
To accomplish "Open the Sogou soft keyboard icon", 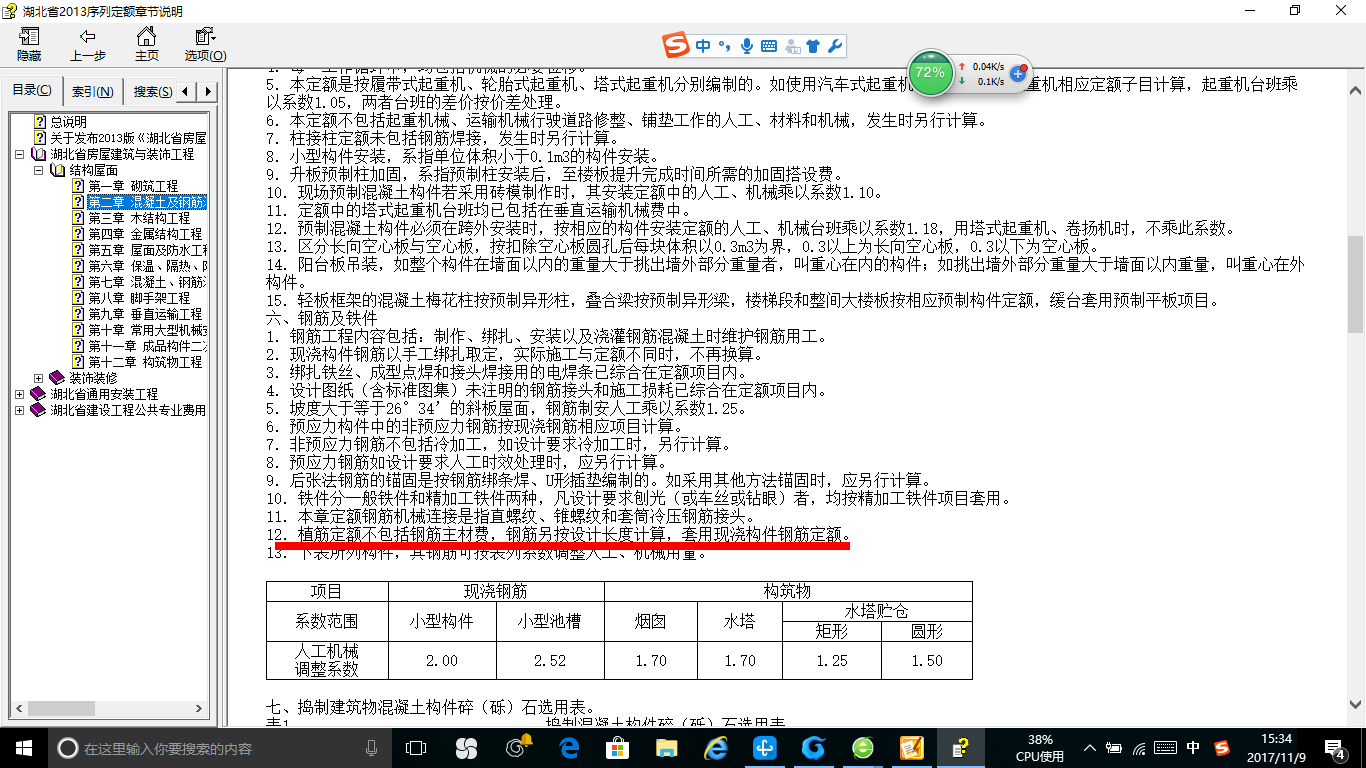I will click(x=769, y=46).
